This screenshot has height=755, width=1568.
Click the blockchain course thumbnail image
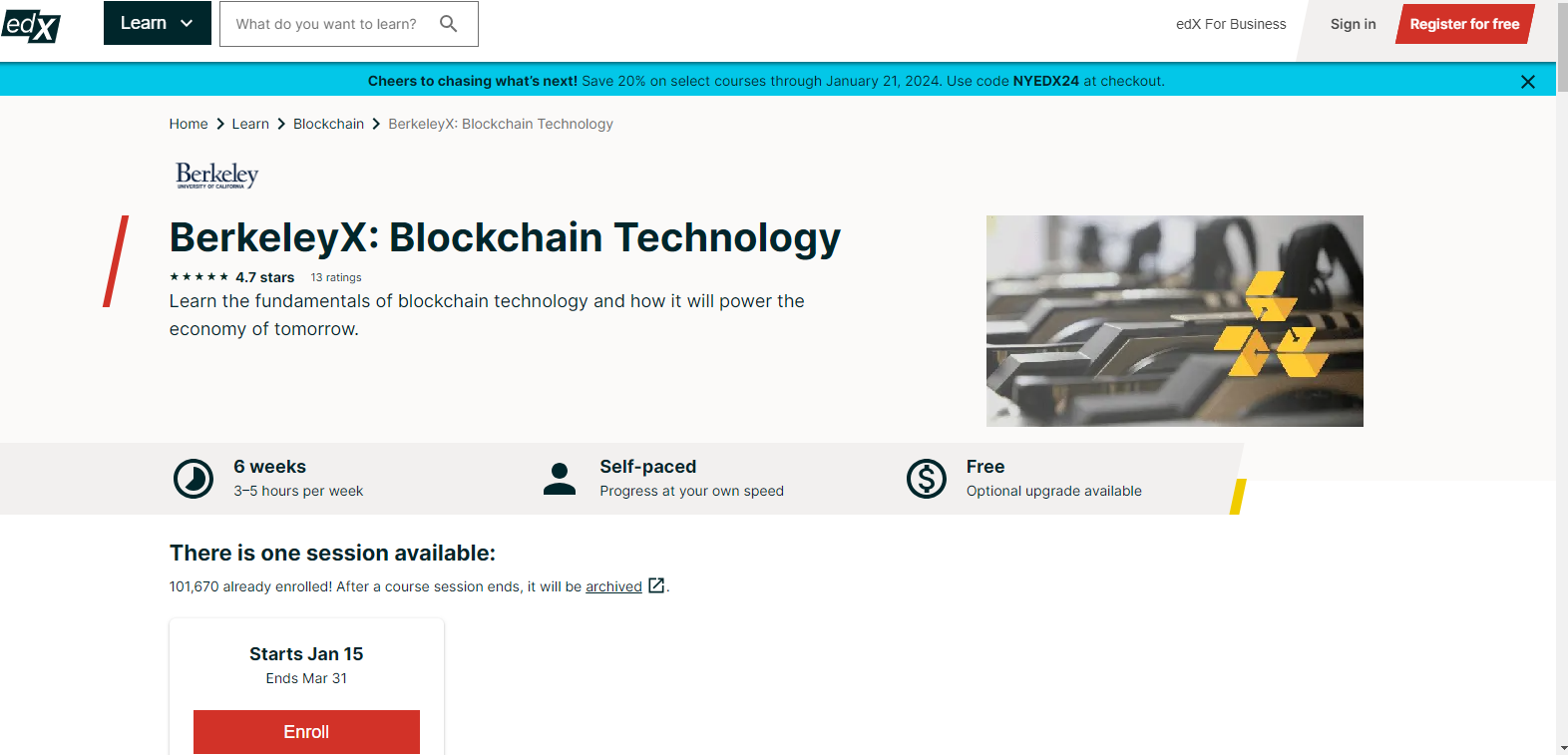(x=1174, y=321)
